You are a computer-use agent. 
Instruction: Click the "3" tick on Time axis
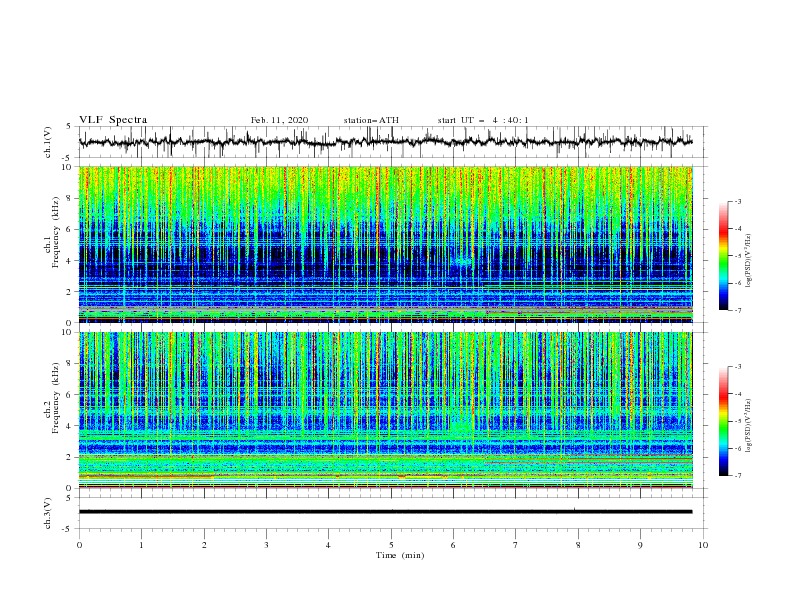pos(267,545)
